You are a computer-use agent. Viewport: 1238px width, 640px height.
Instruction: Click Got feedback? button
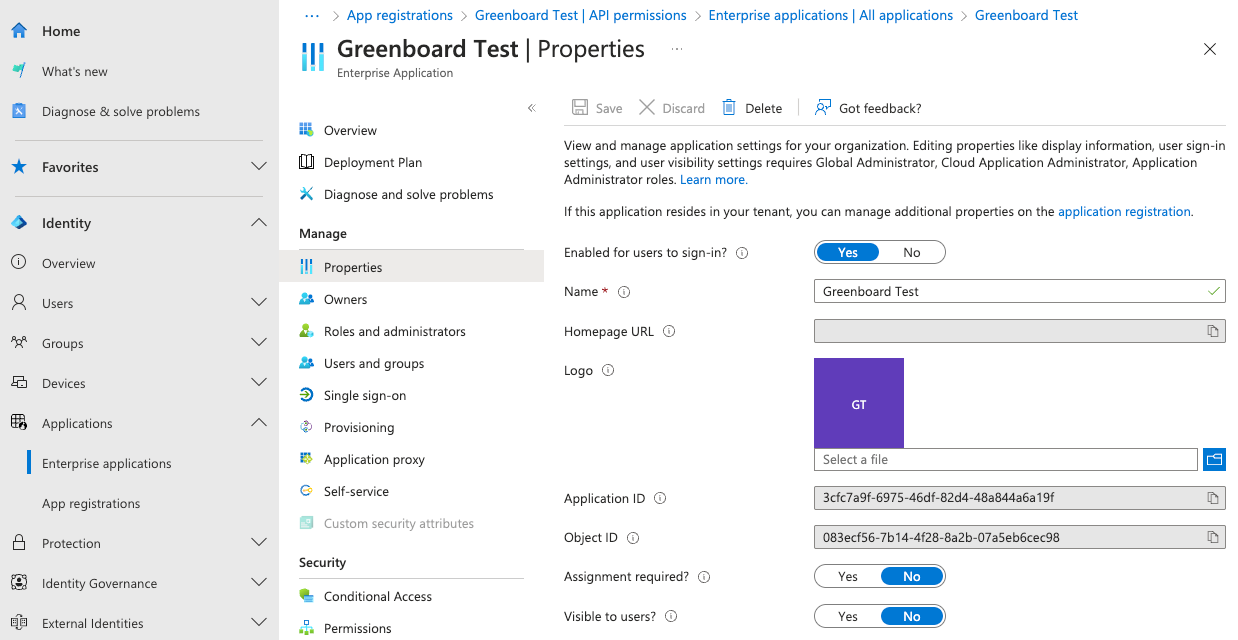868,108
